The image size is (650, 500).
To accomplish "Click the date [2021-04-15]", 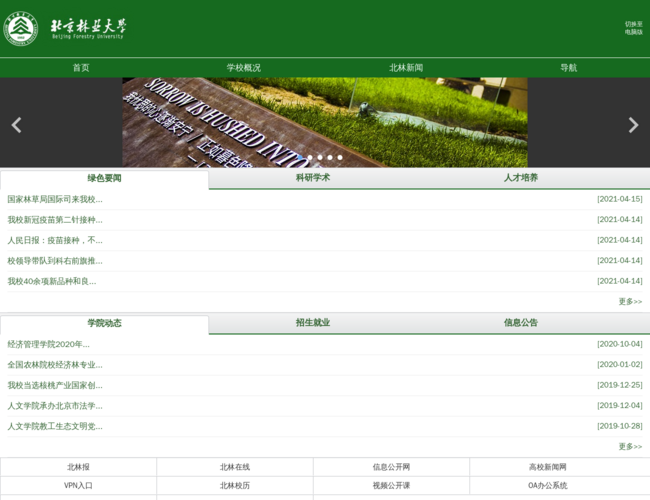I will click(620, 199).
